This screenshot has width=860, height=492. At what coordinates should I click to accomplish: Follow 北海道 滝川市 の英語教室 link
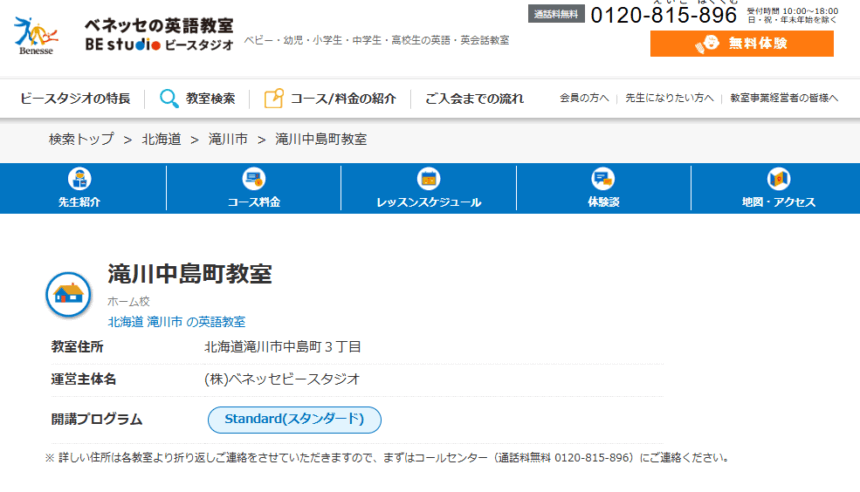point(177,322)
